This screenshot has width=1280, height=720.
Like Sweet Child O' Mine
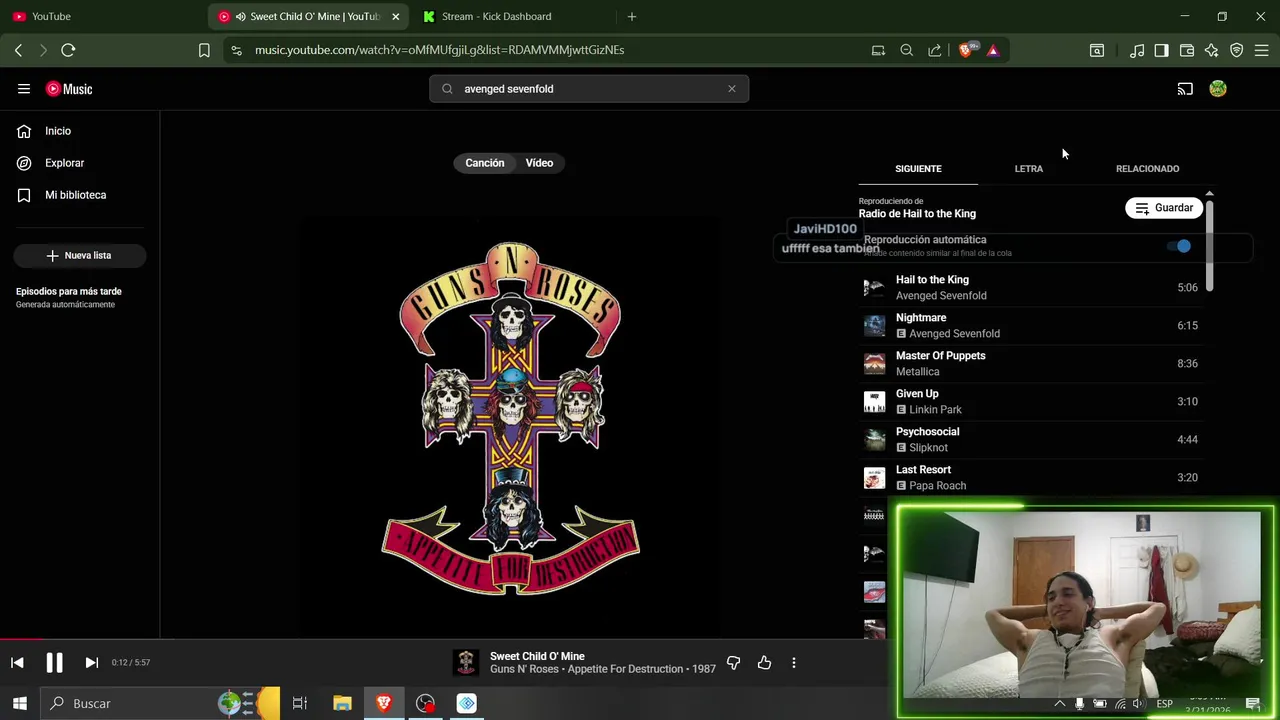point(764,662)
